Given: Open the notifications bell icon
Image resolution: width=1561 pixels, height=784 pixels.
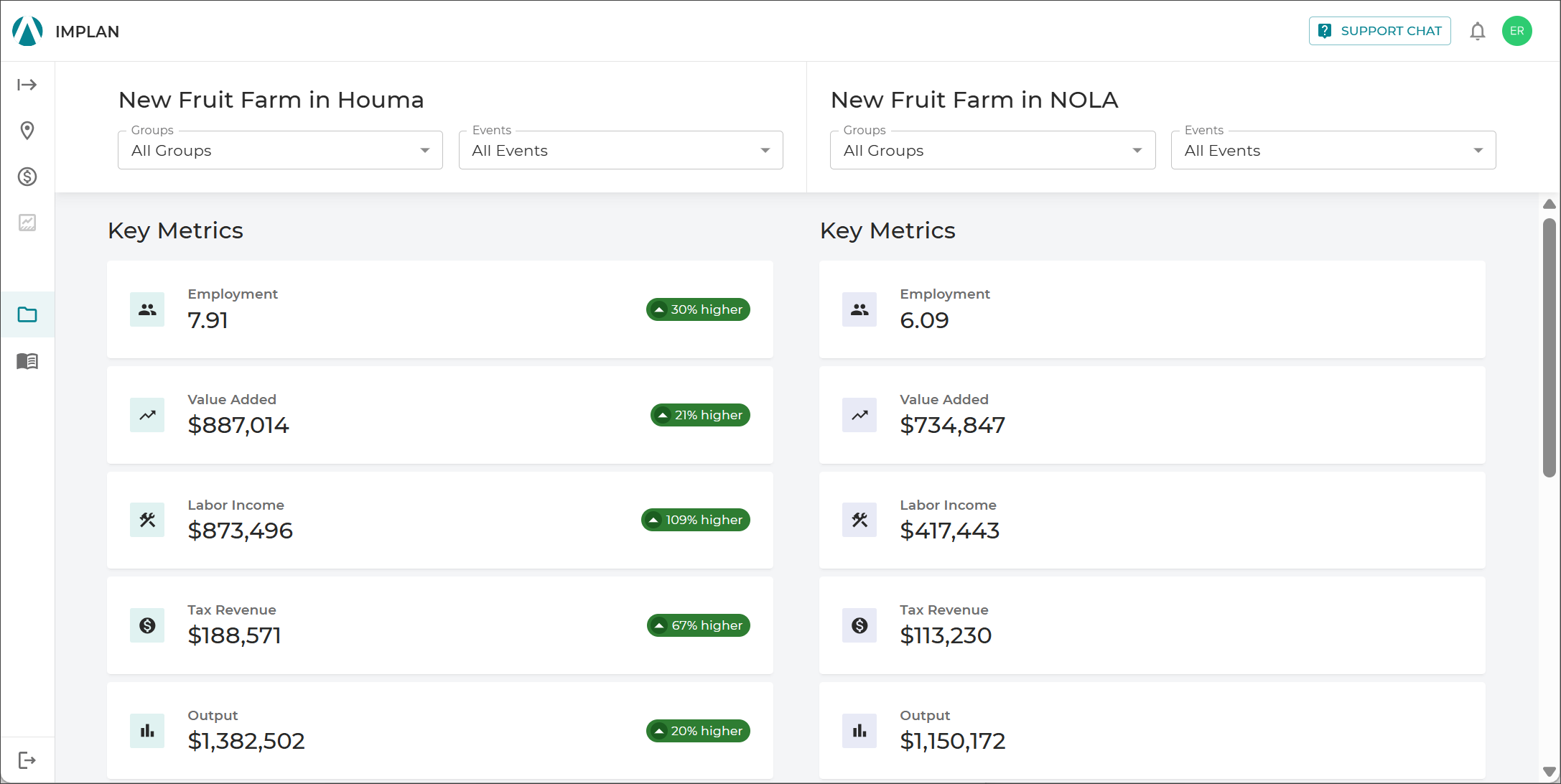Looking at the screenshot, I should click(x=1477, y=31).
